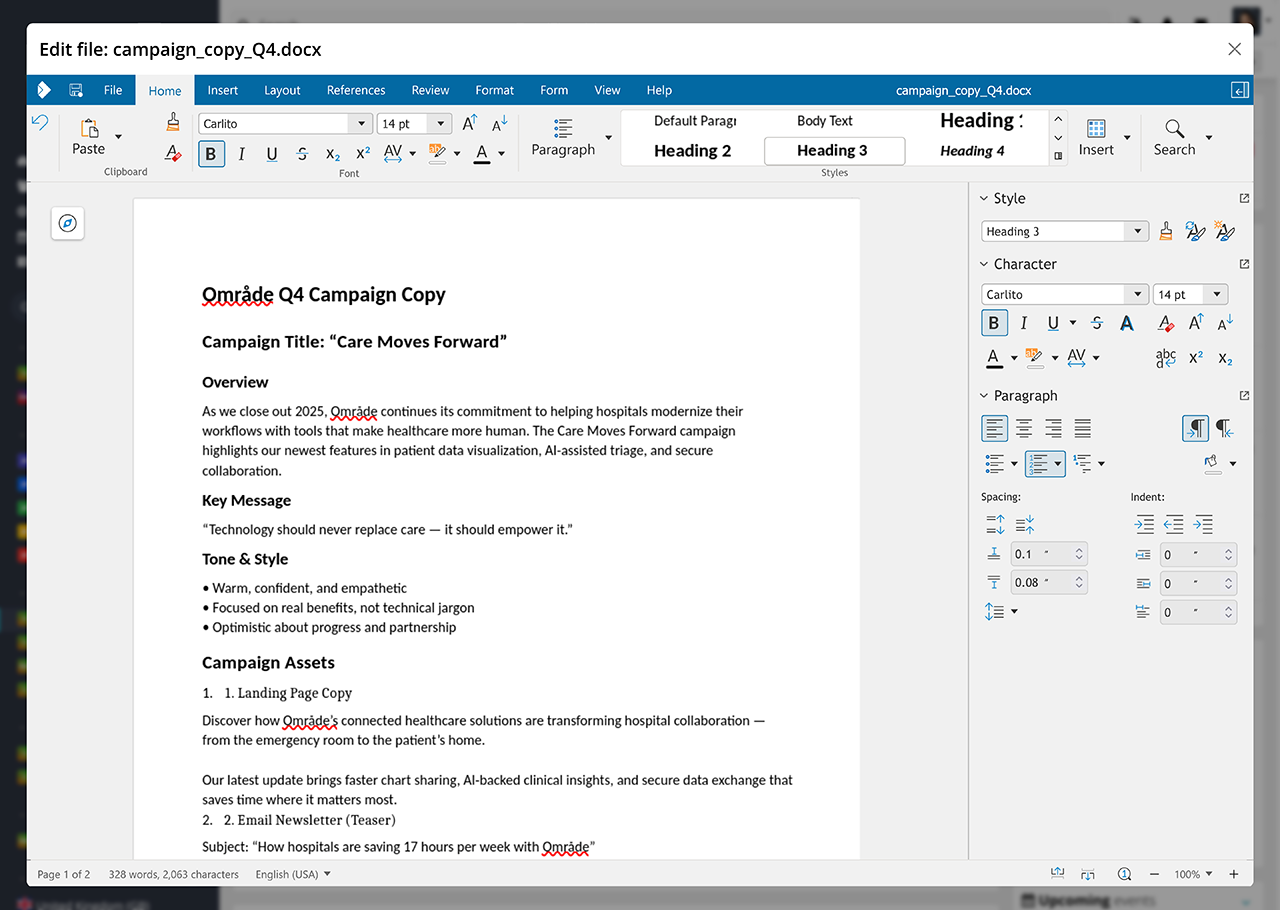Image resolution: width=1280 pixels, height=910 pixels.
Task: Expand the Heading 3 style dropdown in sidebar
Action: [x=1136, y=232]
